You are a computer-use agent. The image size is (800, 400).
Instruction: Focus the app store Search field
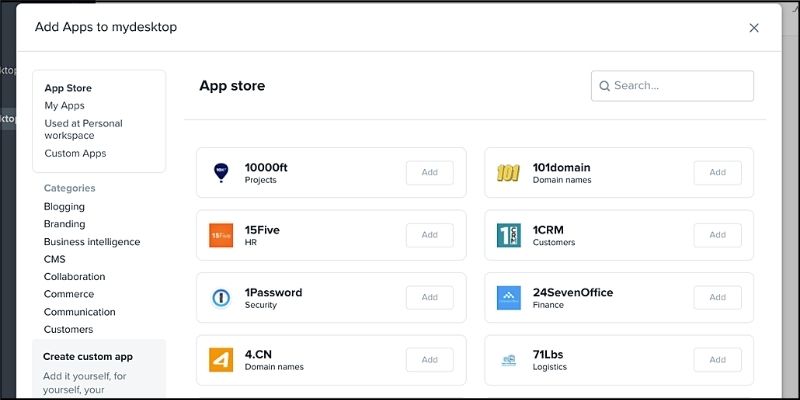pyautogui.click(x=672, y=86)
